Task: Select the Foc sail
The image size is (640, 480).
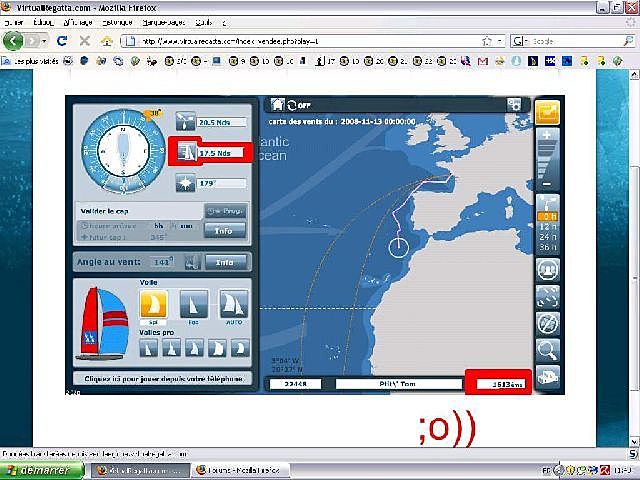Action: click(193, 304)
